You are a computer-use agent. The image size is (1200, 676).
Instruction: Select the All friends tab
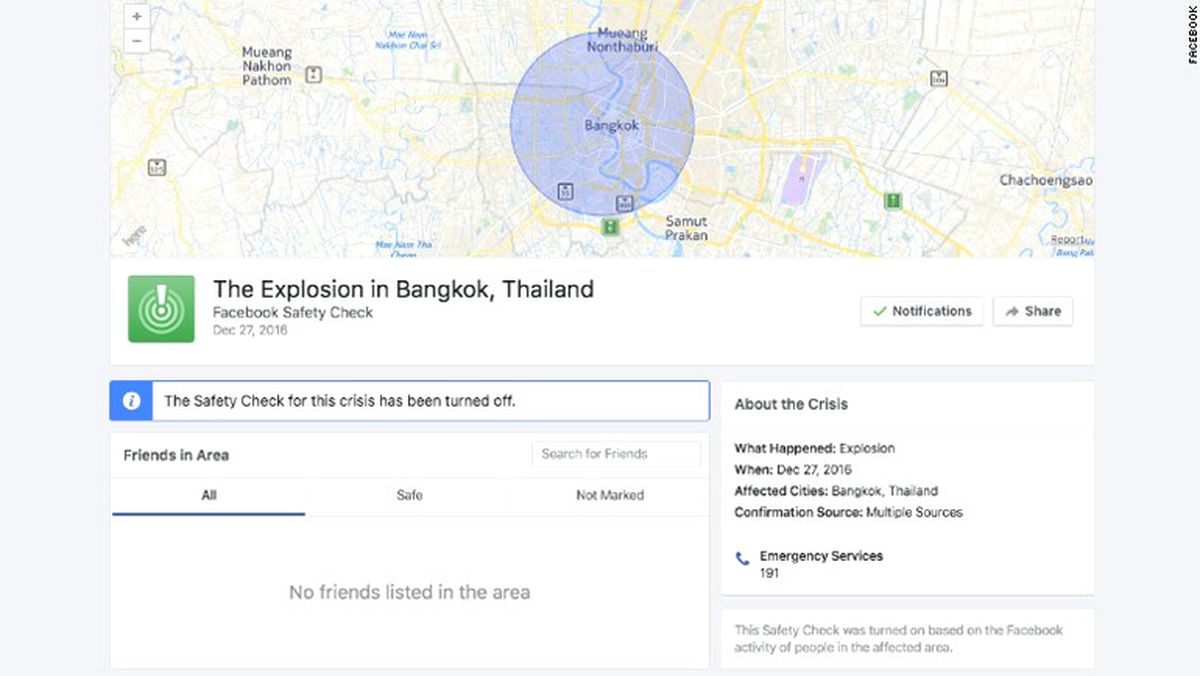209,495
